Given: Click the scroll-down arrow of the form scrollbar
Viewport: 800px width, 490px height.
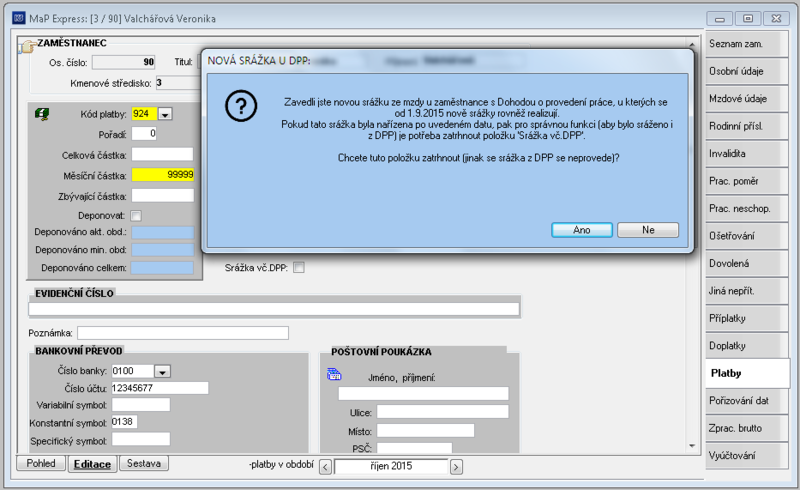Looking at the screenshot, I should [x=692, y=446].
